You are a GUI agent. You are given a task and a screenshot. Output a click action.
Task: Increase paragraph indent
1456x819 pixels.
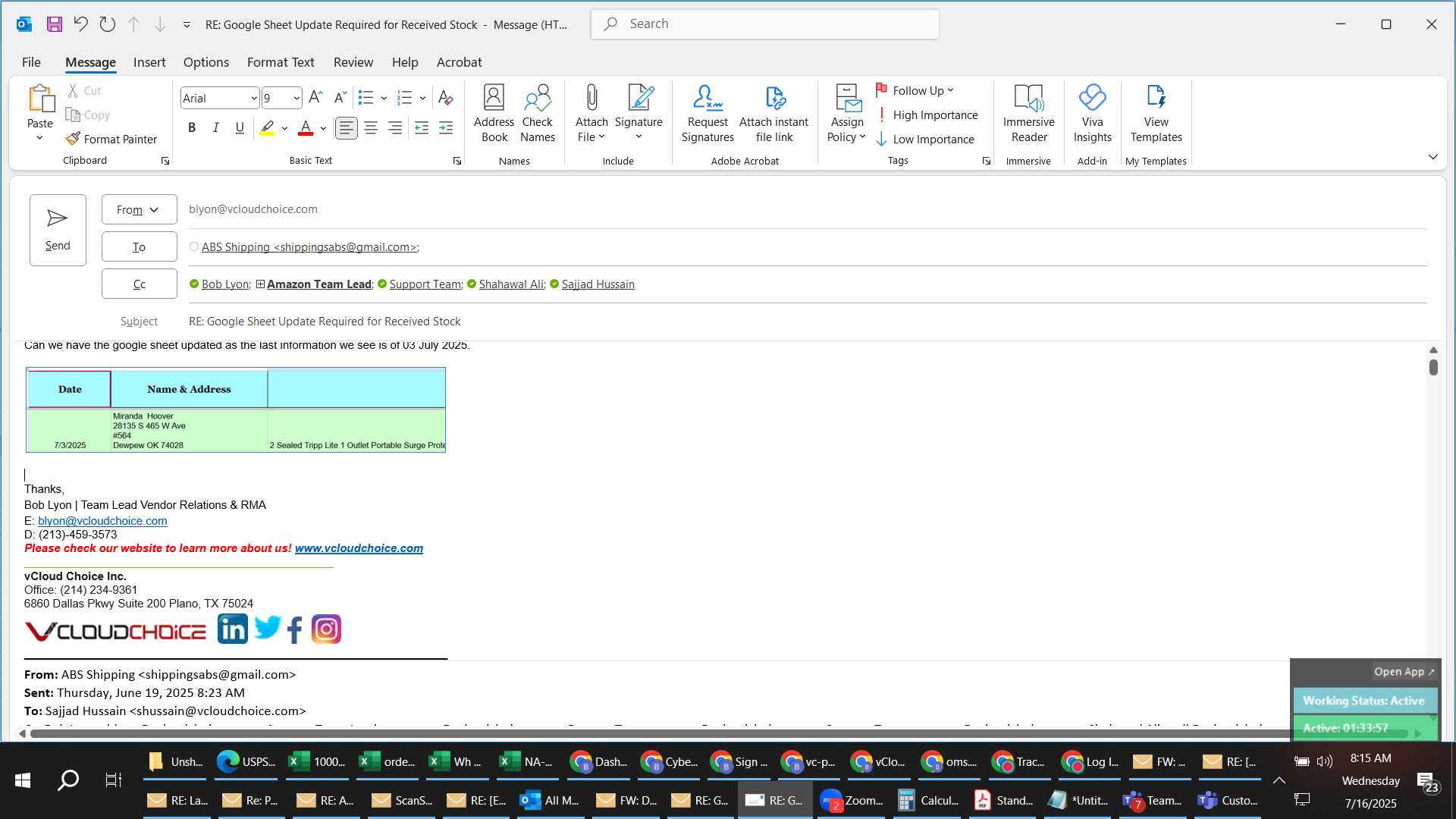coord(446,128)
